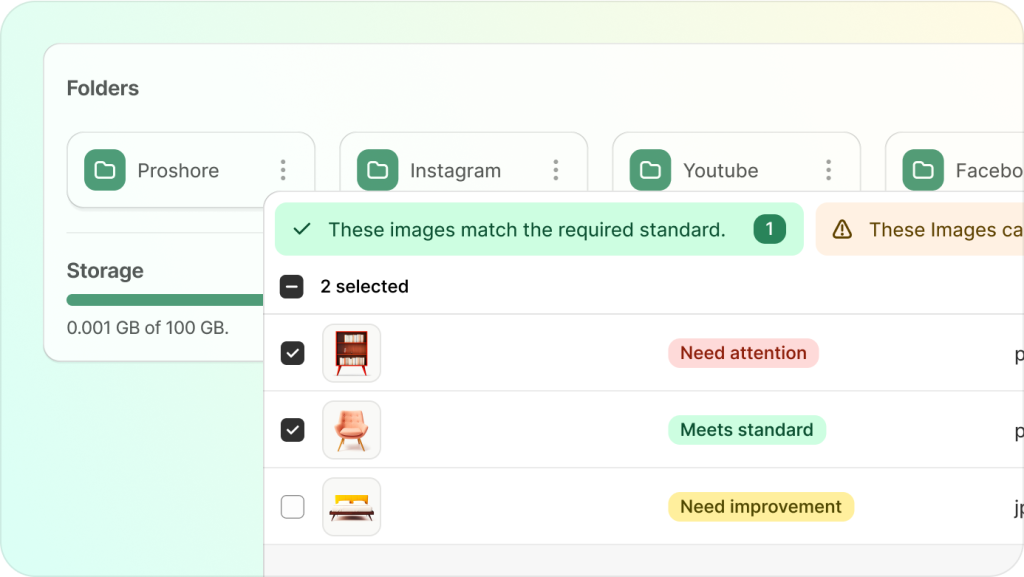The height and width of the screenshot is (577, 1024).
Task: Open the bed image thumbnail
Action: coord(351,507)
